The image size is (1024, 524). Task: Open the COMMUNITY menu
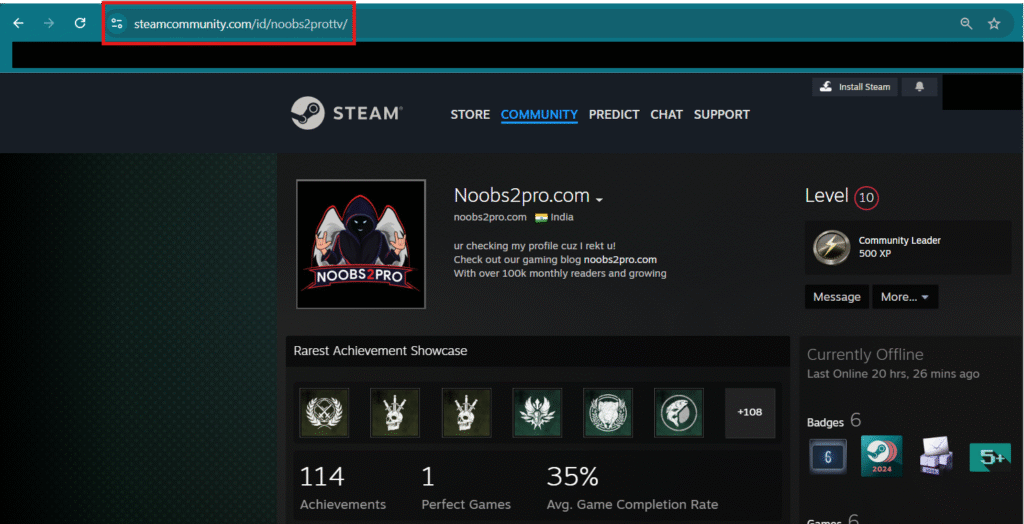tap(539, 114)
